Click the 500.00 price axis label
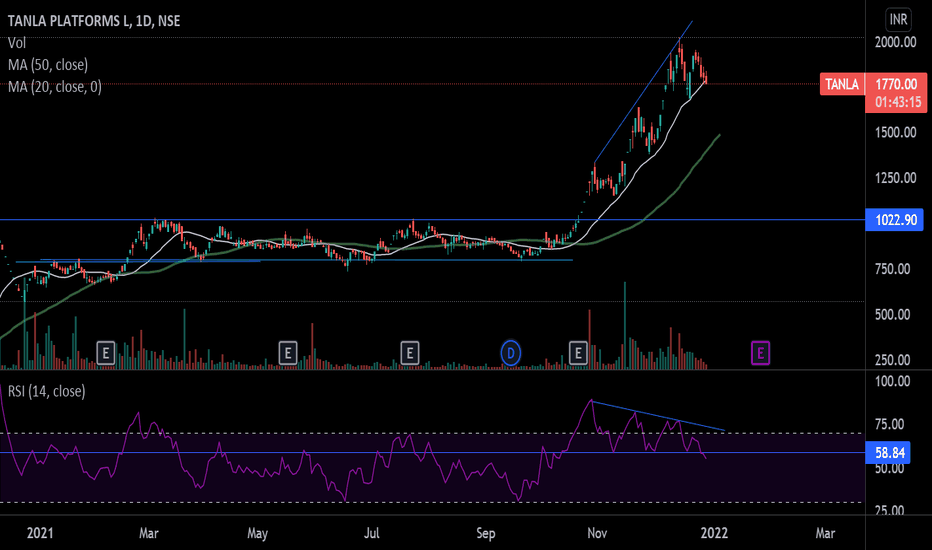 click(x=892, y=314)
